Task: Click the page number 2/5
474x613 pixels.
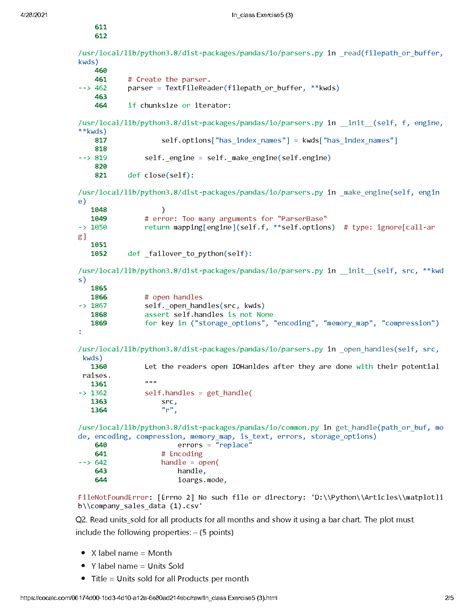Action: (449, 597)
